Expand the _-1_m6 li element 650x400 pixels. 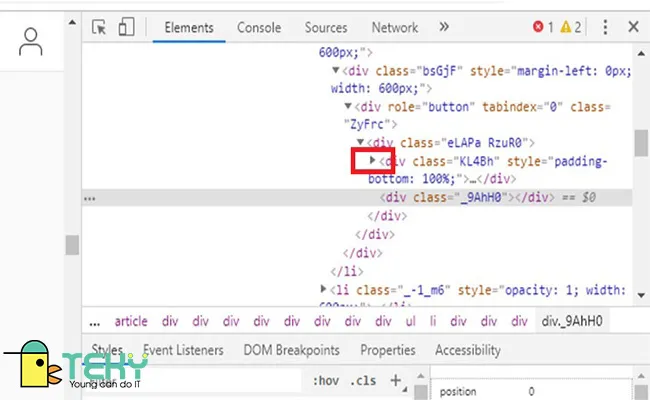[322, 289]
